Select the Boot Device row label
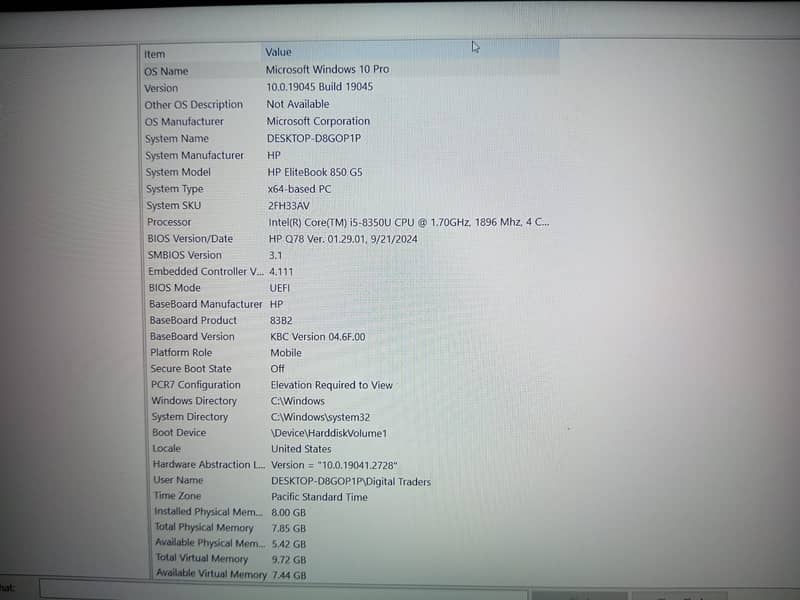Screen dimensions: 800x600 (x=179, y=432)
